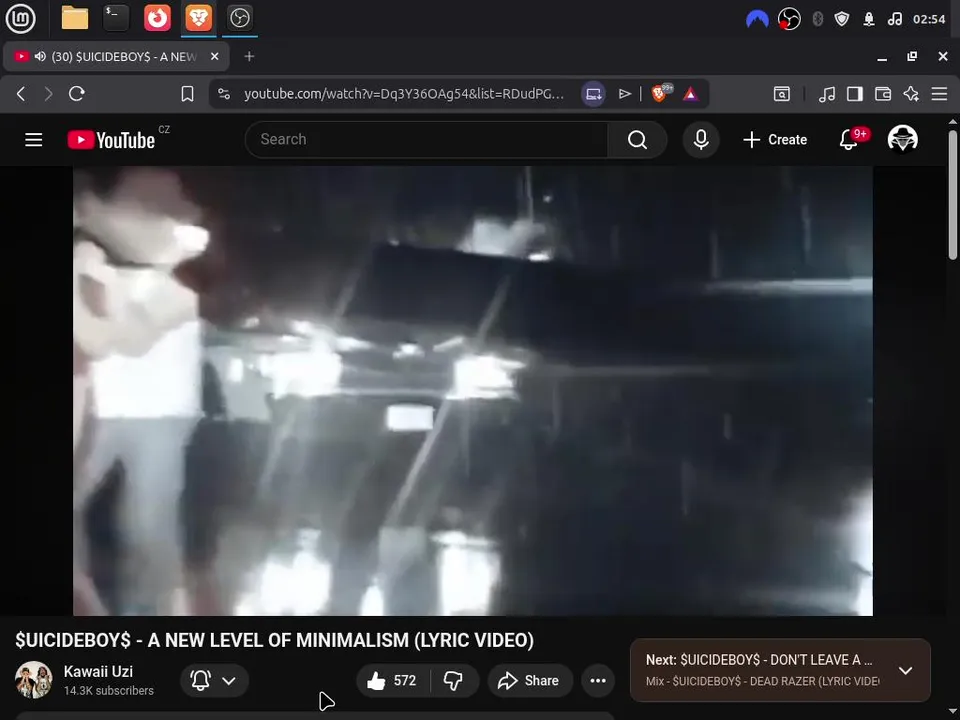This screenshot has width=960, height=720.
Task: Click the OBS recording tray icon
Action: [x=789, y=19]
